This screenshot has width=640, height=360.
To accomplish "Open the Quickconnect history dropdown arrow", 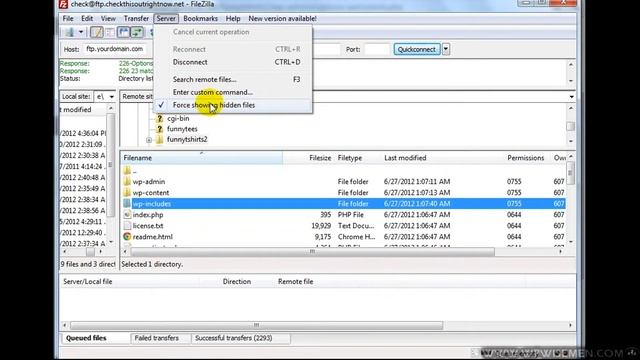I will (446, 49).
